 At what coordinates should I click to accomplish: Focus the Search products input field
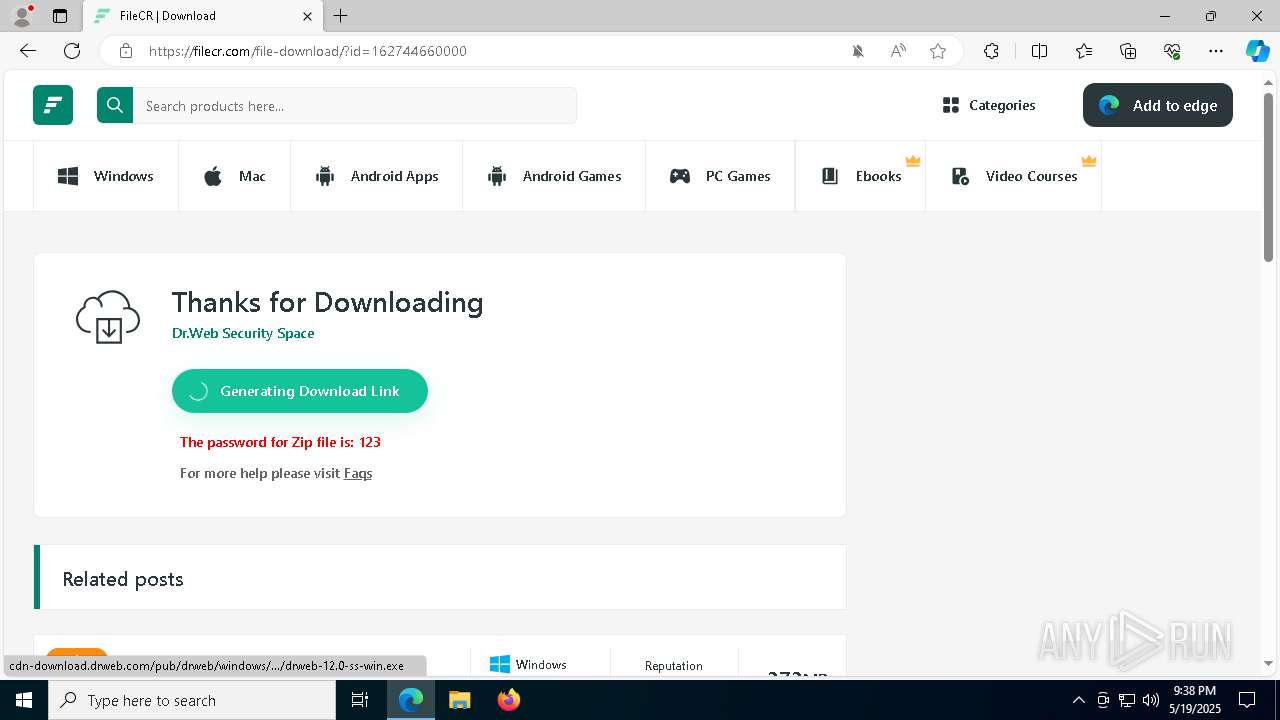click(355, 106)
